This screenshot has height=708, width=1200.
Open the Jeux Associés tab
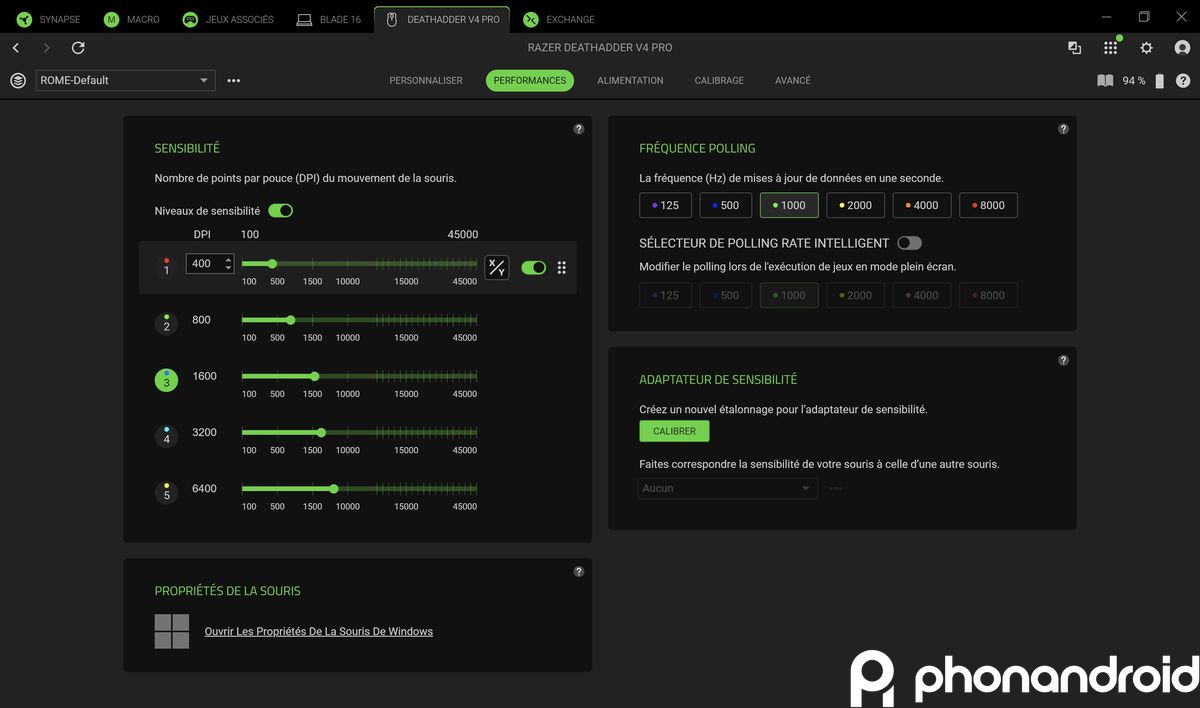point(228,19)
